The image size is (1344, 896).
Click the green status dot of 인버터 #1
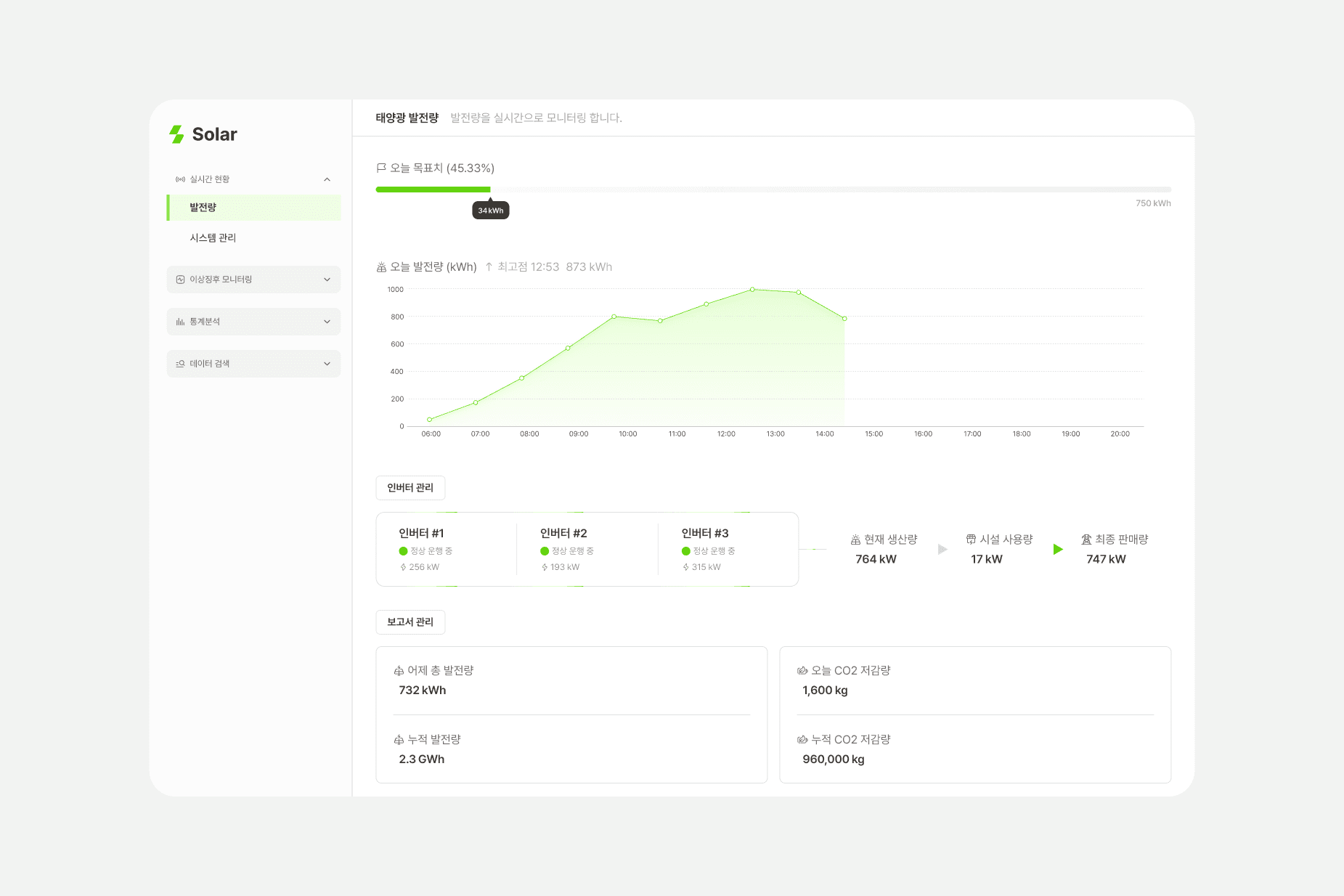(403, 551)
